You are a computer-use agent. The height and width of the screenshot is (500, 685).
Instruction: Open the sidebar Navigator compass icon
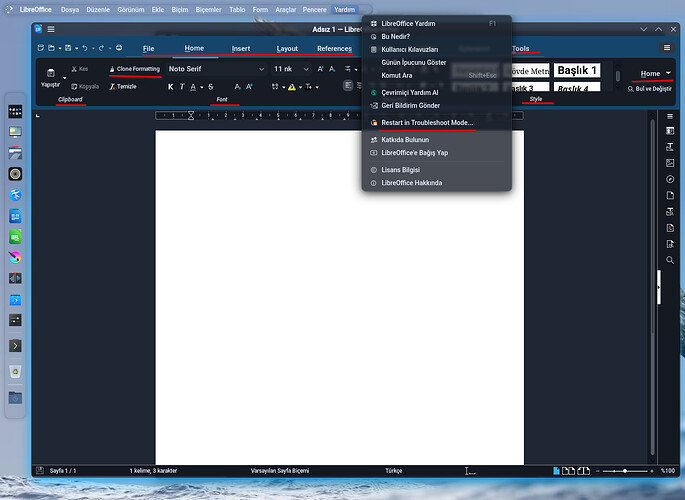670,179
